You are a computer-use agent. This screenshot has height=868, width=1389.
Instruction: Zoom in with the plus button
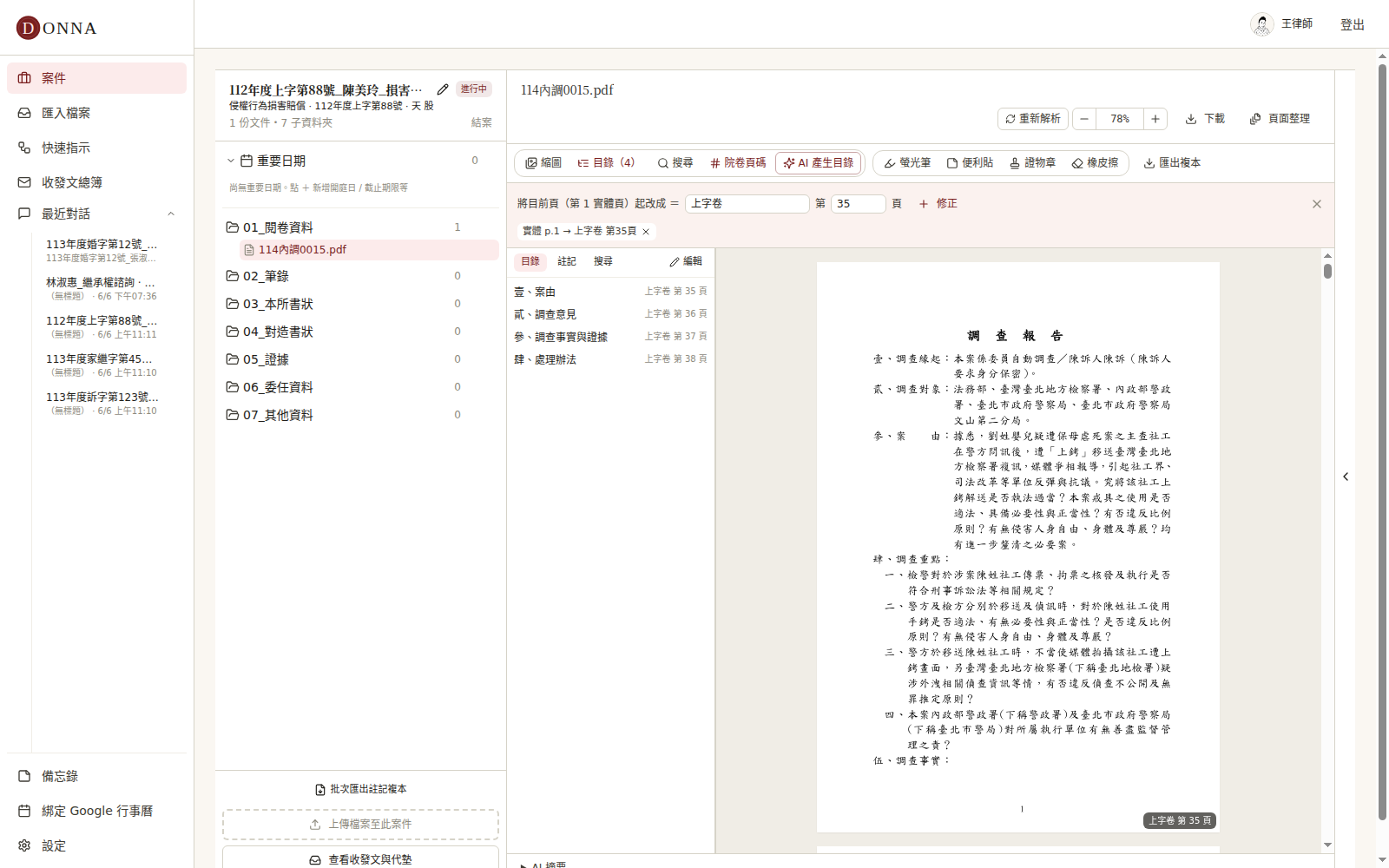(x=1155, y=119)
